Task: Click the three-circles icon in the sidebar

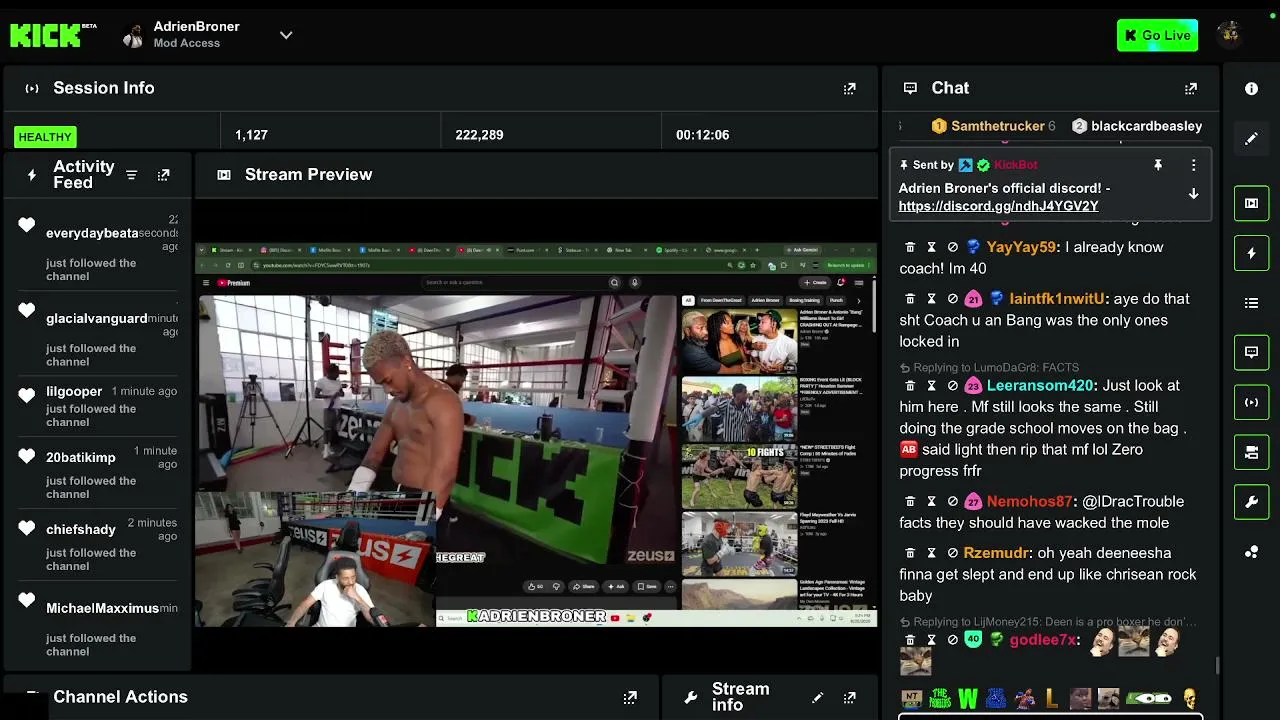Action: click(1251, 552)
